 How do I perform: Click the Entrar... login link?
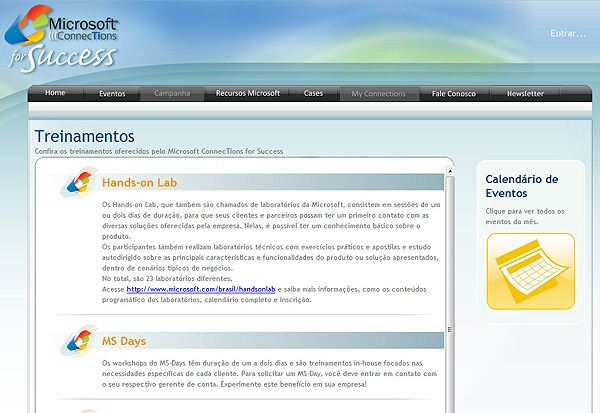point(568,34)
